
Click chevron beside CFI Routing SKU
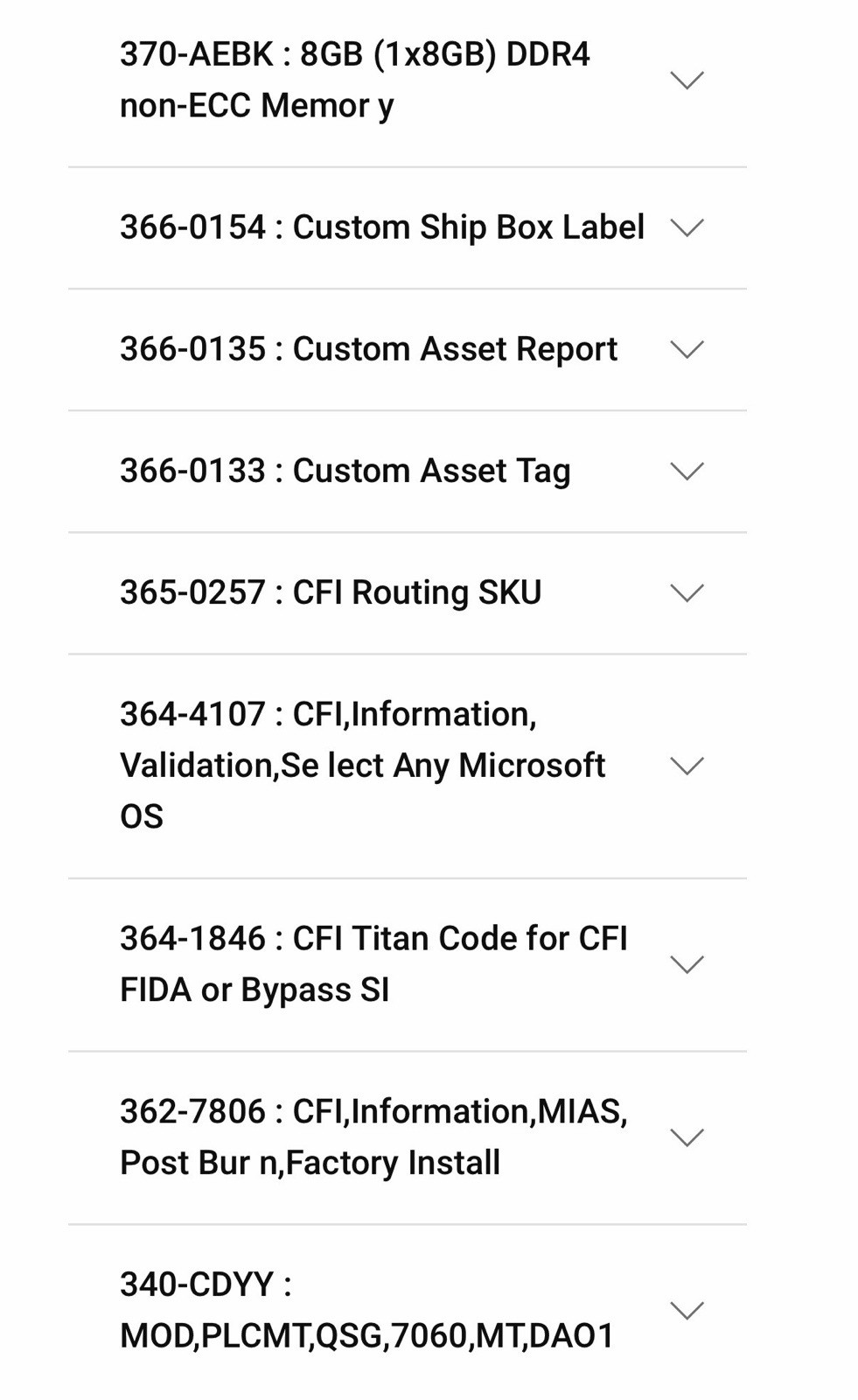click(687, 592)
